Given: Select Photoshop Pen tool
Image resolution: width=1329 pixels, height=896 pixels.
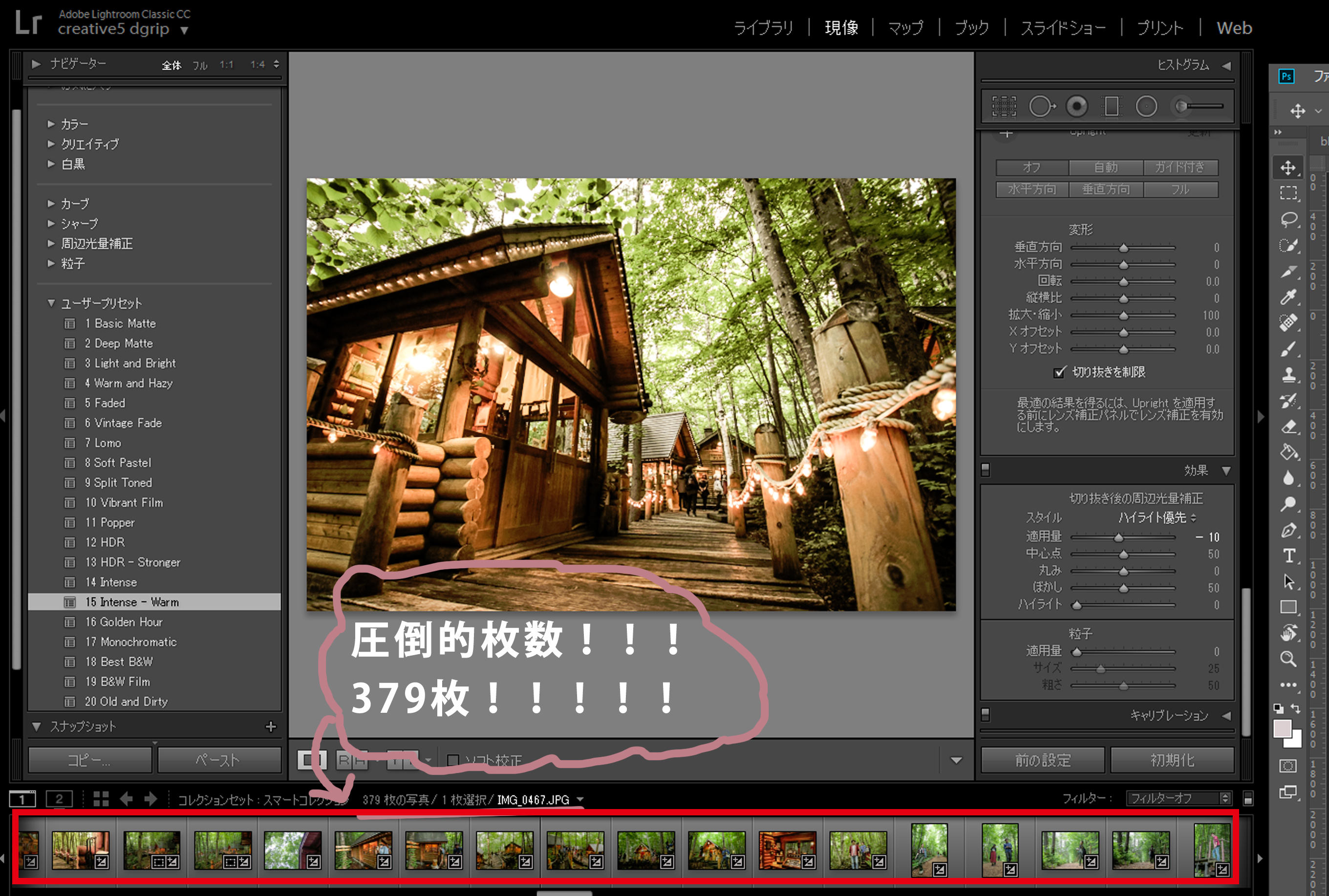Looking at the screenshot, I should (1288, 530).
